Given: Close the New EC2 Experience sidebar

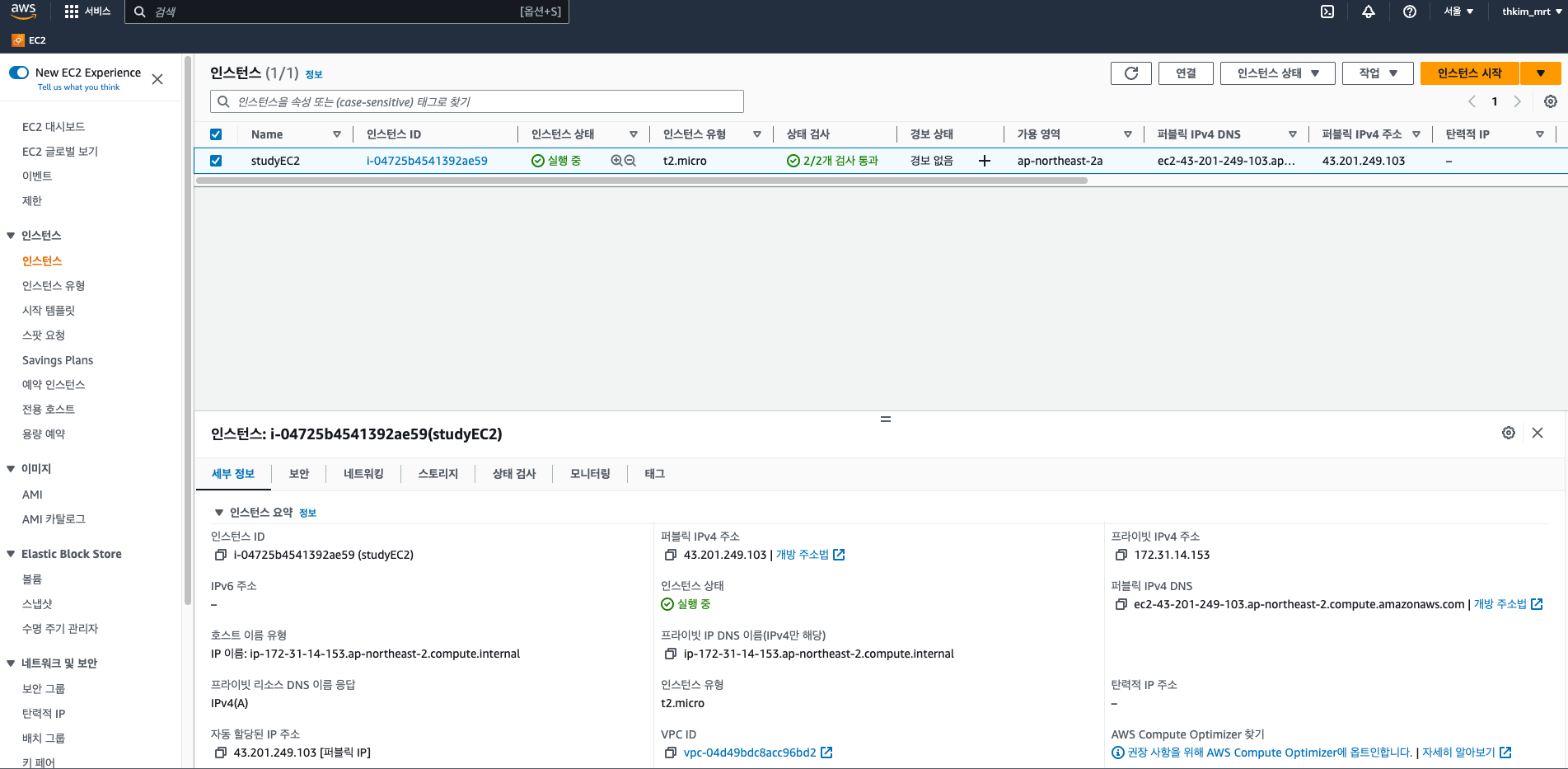Looking at the screenshot, I should click(x=157, y=79).
